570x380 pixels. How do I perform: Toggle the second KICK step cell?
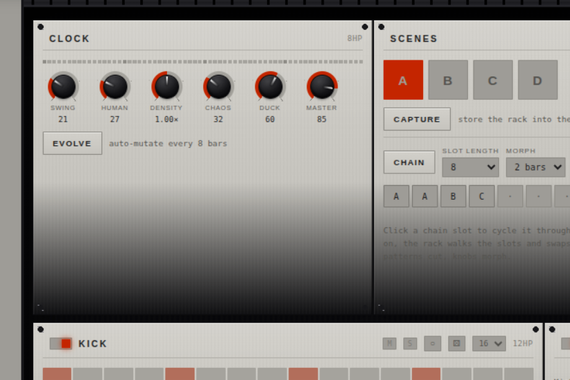(88, 374)
